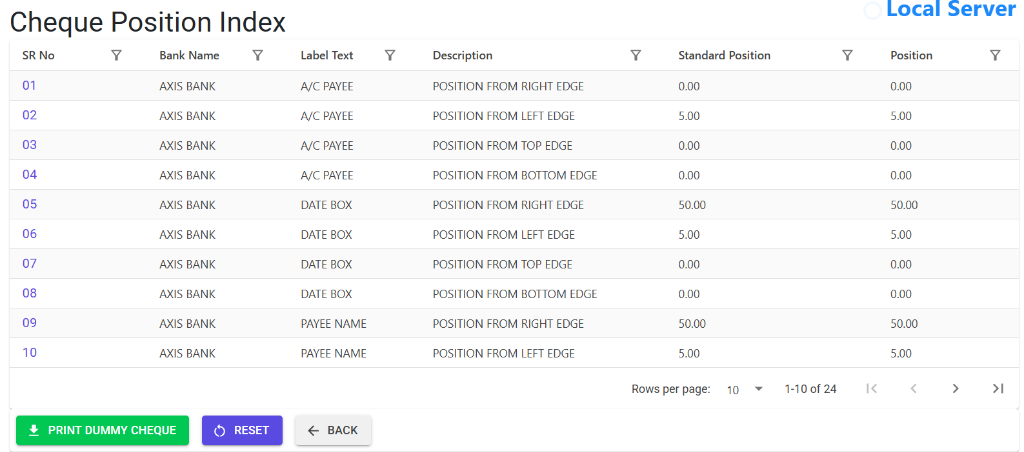Open record link 07
Screen dimensions: 1024x452
pyautogui.click(x=29, y=264)
